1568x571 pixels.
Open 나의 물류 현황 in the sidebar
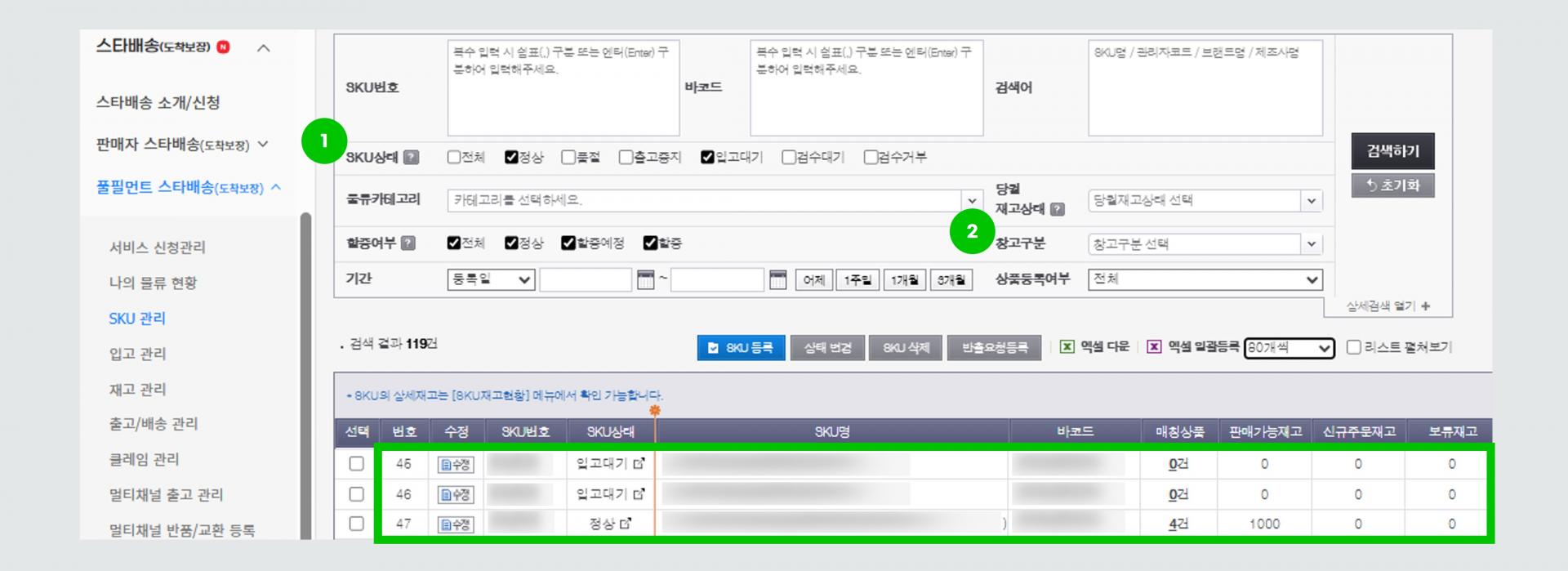[154, 283]
